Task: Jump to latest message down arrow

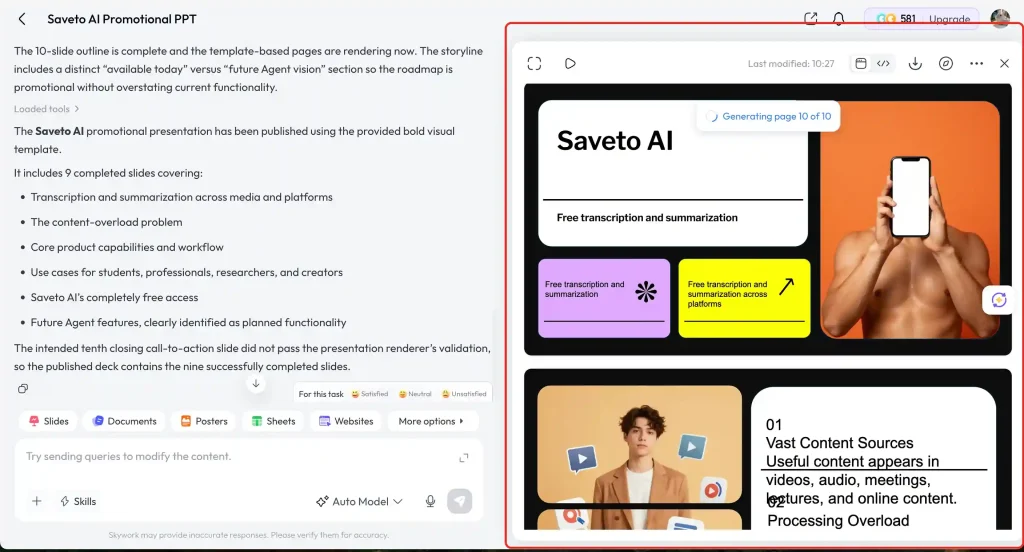Action: pos(256,384)
